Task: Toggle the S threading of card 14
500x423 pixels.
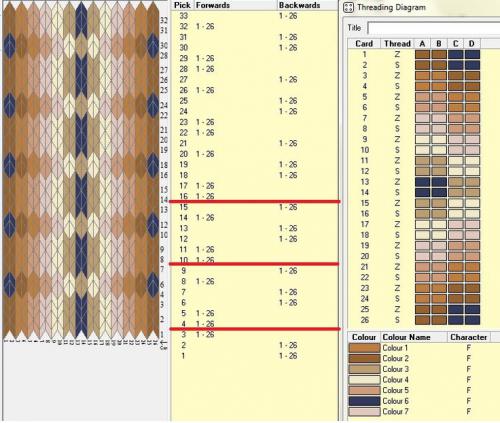Action: pos(397,193)
